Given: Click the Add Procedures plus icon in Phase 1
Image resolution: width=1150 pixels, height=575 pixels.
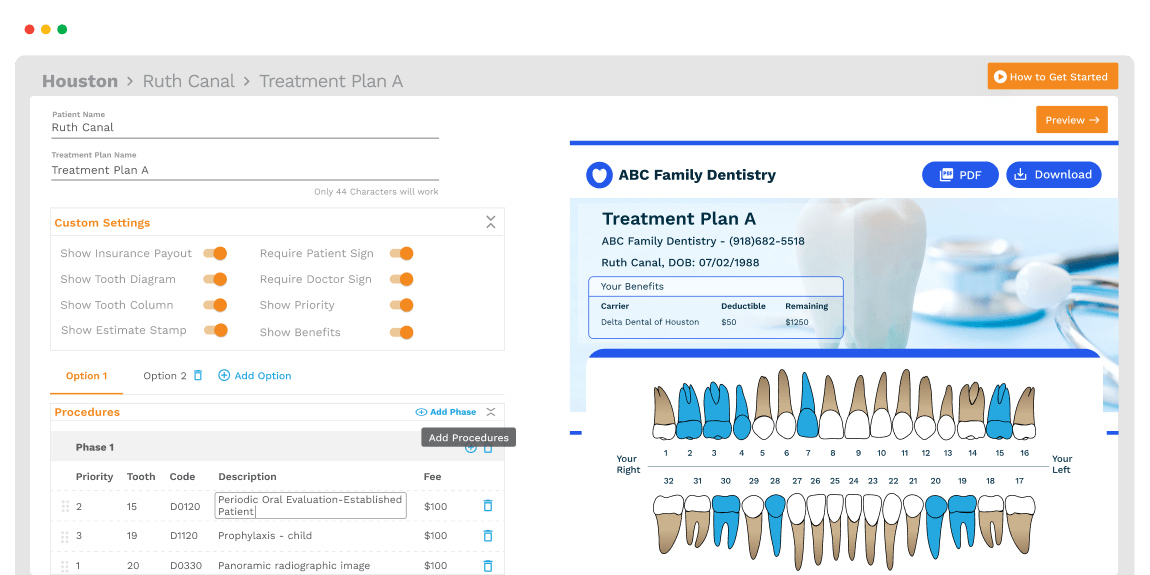Looking at the screenshot, I should pos(471,448).
